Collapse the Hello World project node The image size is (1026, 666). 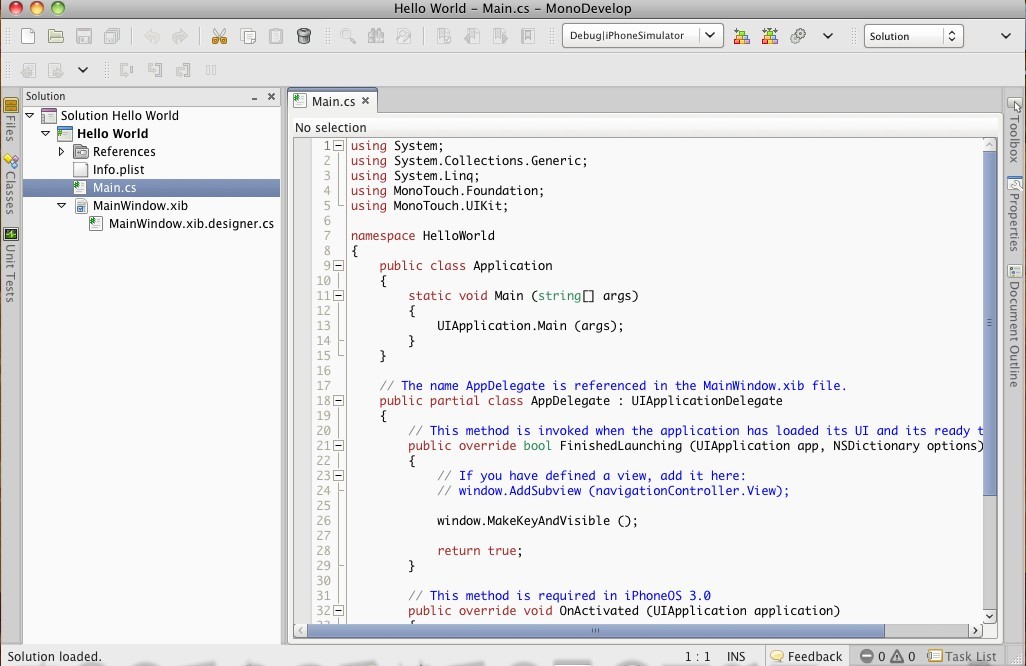coord(45,133)
